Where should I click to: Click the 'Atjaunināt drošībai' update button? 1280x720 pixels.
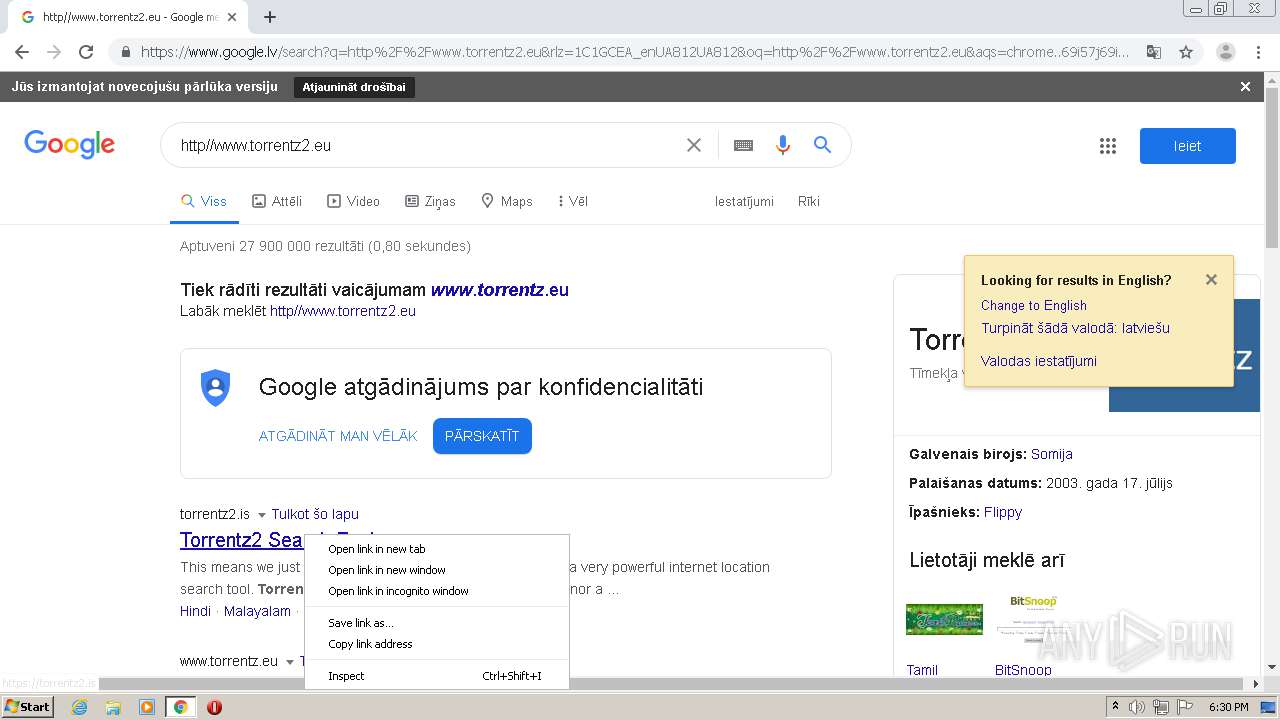(x=354, y=87)
